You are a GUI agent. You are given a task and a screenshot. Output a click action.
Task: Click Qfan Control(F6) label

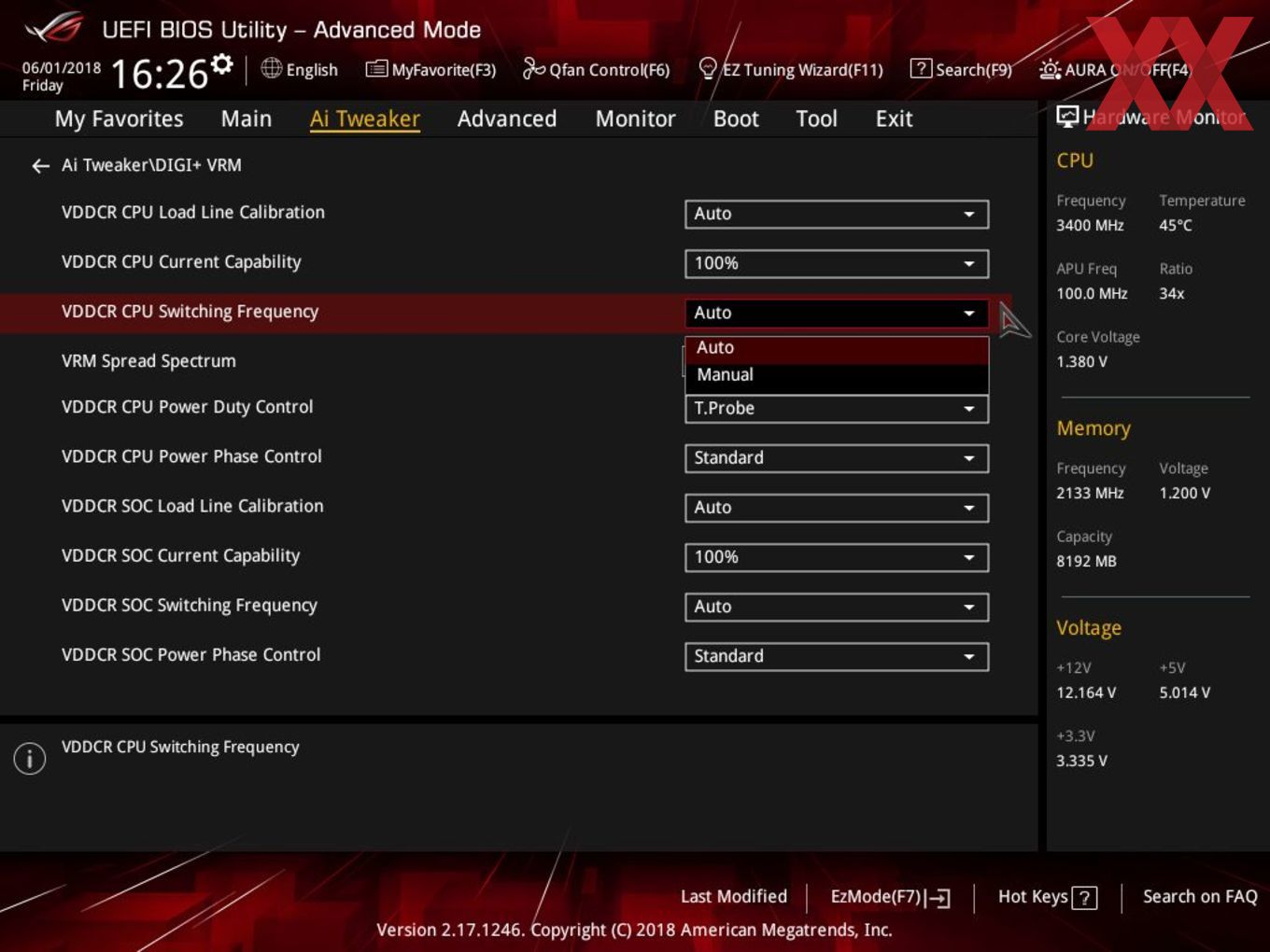(x=610, y=70)
